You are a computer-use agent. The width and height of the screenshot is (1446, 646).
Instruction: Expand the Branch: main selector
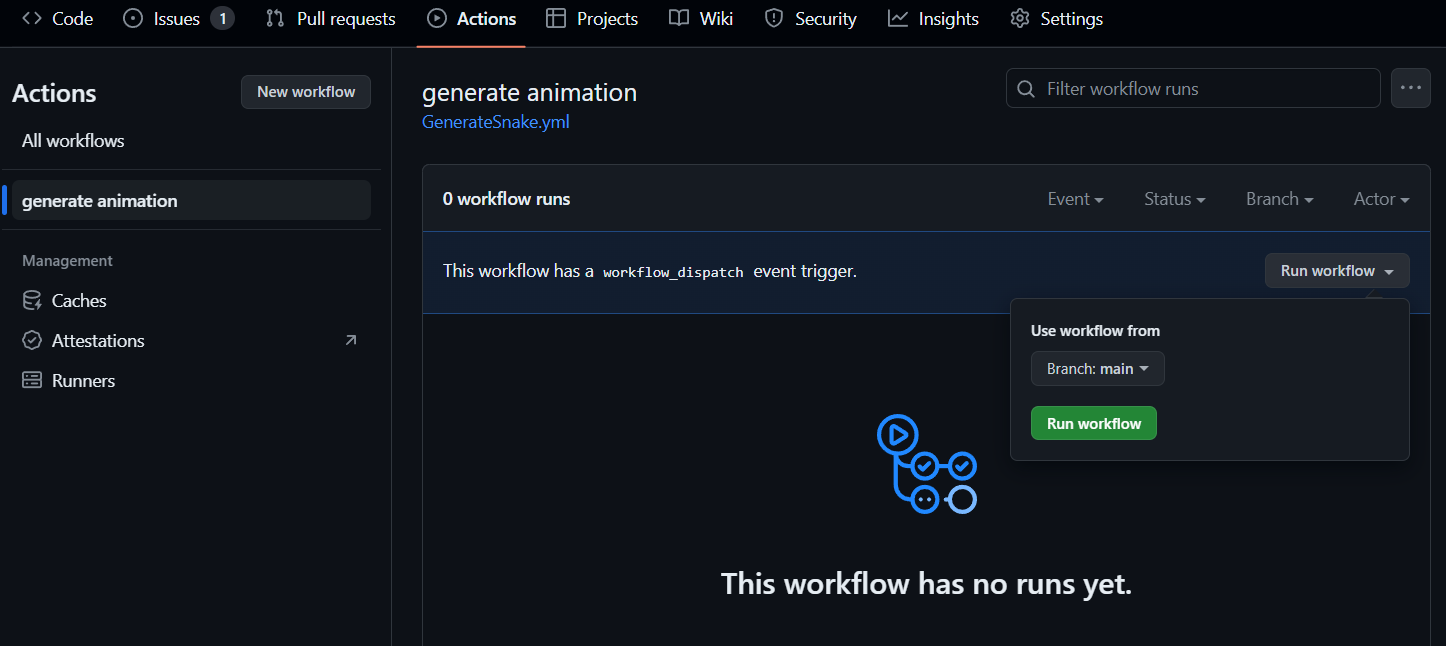pyautogui.click(x=1097, y=368)
